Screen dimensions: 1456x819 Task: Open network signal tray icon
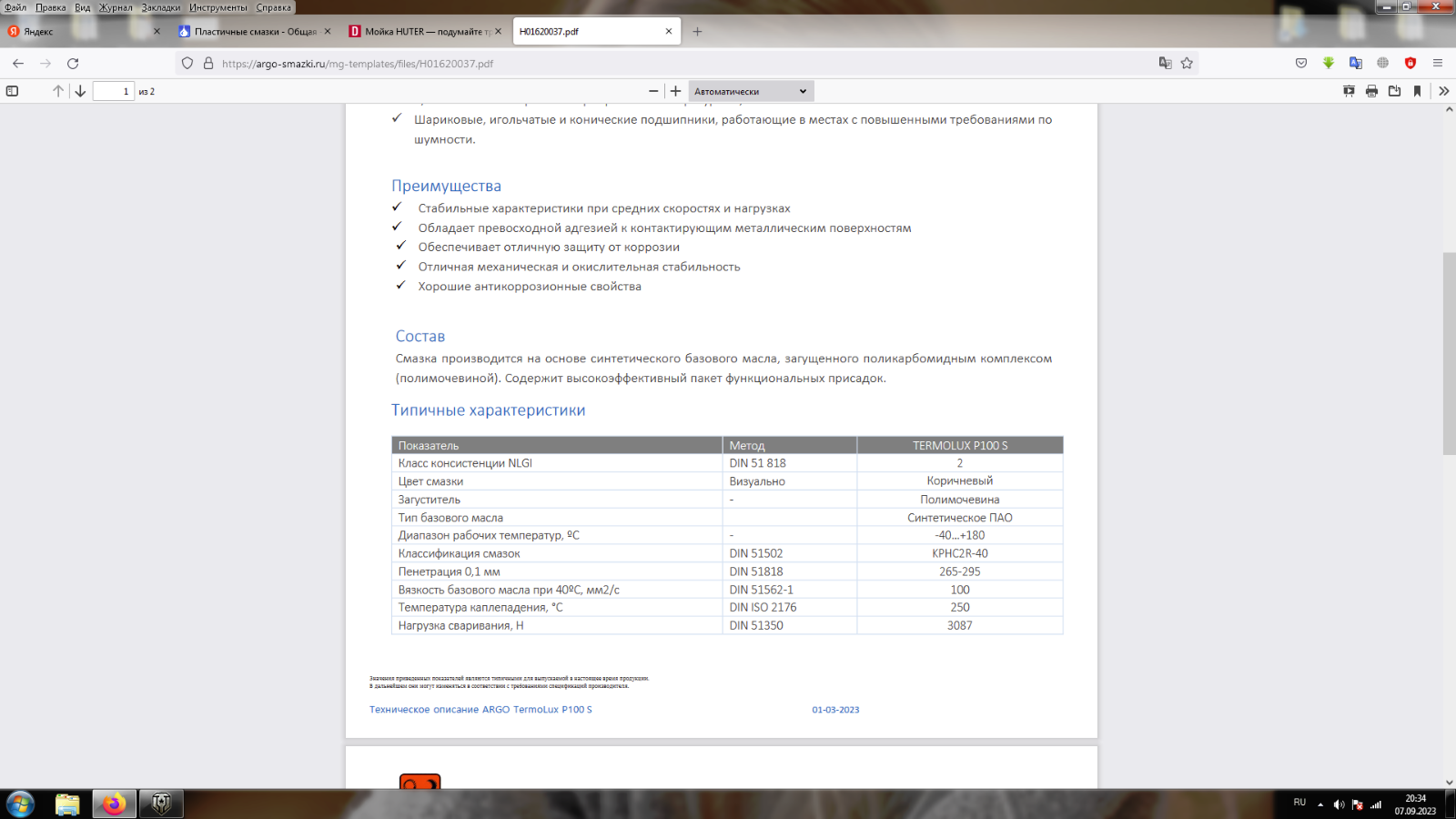click(1376, 804)
